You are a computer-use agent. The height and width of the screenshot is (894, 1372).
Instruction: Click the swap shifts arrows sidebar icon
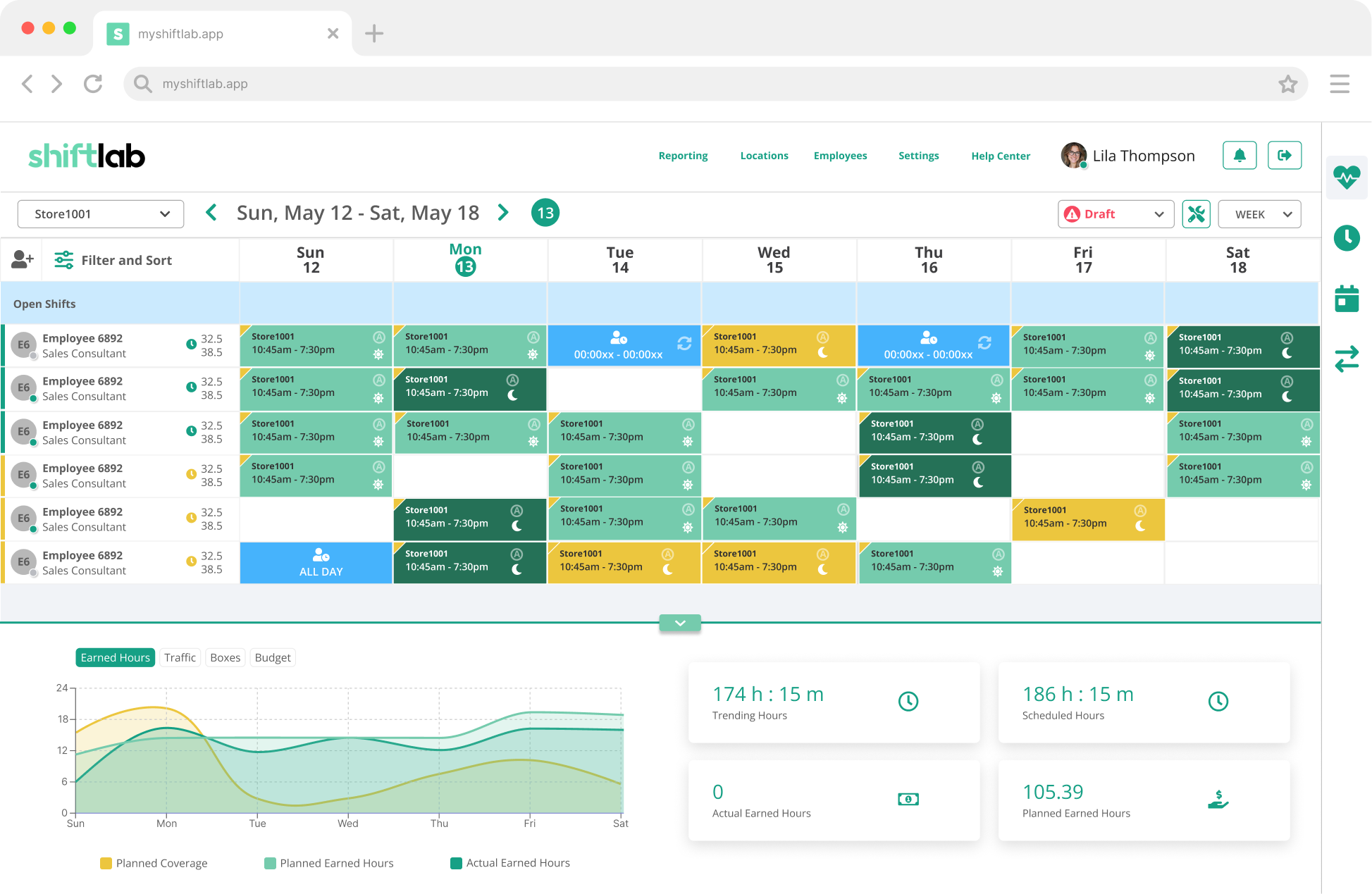[x=1347, y=359]
